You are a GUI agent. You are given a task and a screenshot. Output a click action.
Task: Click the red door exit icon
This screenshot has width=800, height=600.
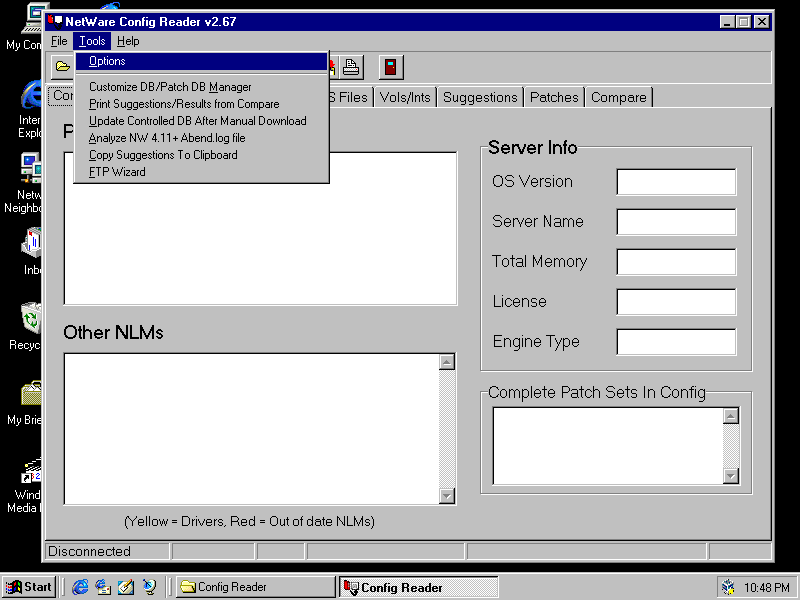391,67
